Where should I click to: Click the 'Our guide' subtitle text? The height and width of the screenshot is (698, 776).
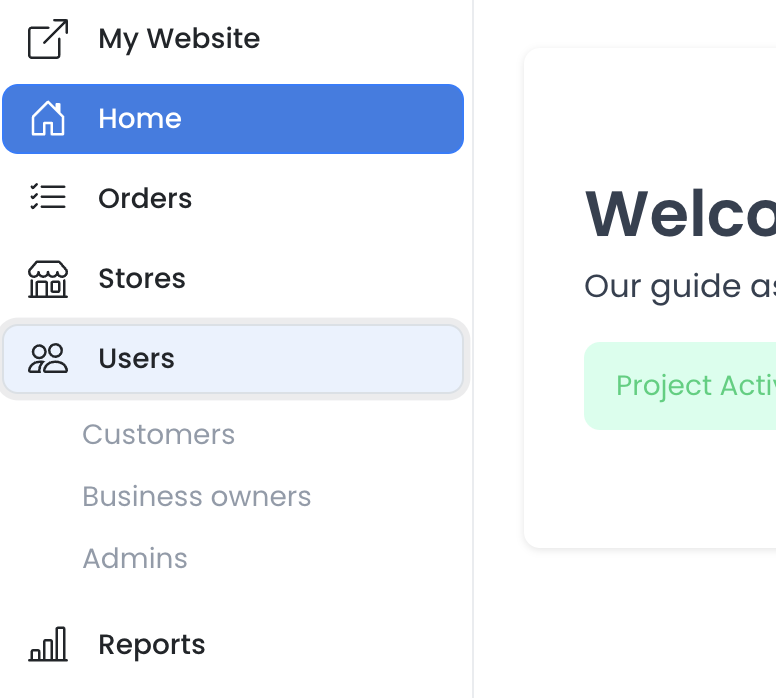[x=680, y=287]
